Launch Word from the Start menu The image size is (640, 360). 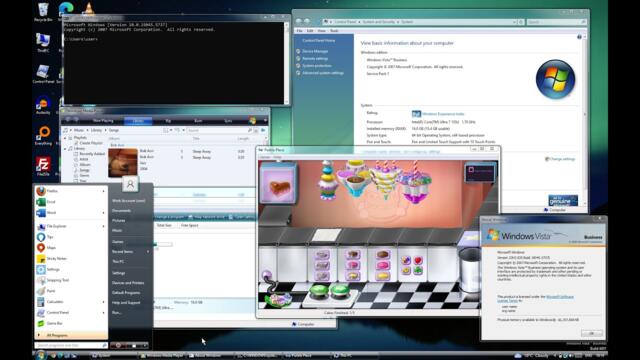pyautogui.click(x=70, y=213)
